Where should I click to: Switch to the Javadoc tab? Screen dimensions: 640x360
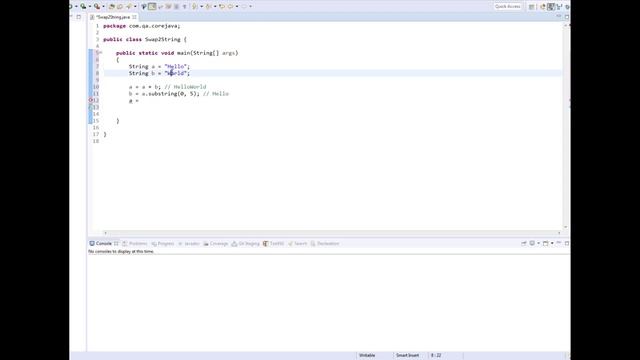click(x=189, y=244)
